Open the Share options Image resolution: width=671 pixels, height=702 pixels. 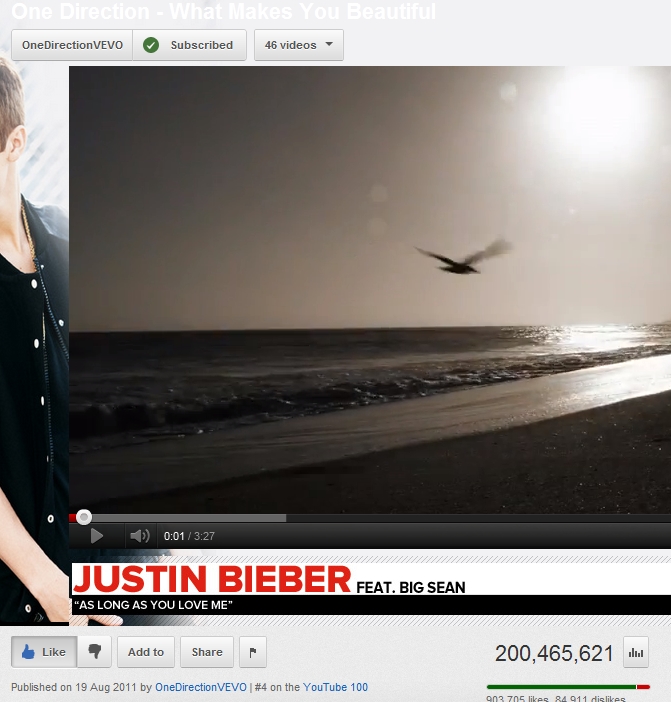click(x=207, y=652)
